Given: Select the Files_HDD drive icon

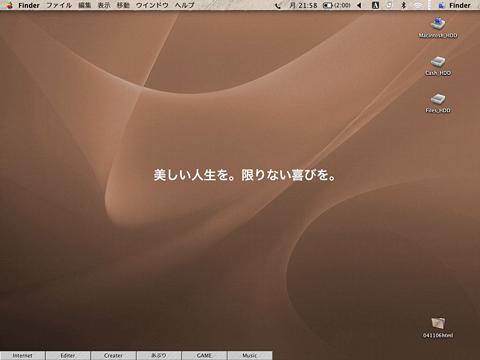Looking at the screenshot, I should coord(438,99).
